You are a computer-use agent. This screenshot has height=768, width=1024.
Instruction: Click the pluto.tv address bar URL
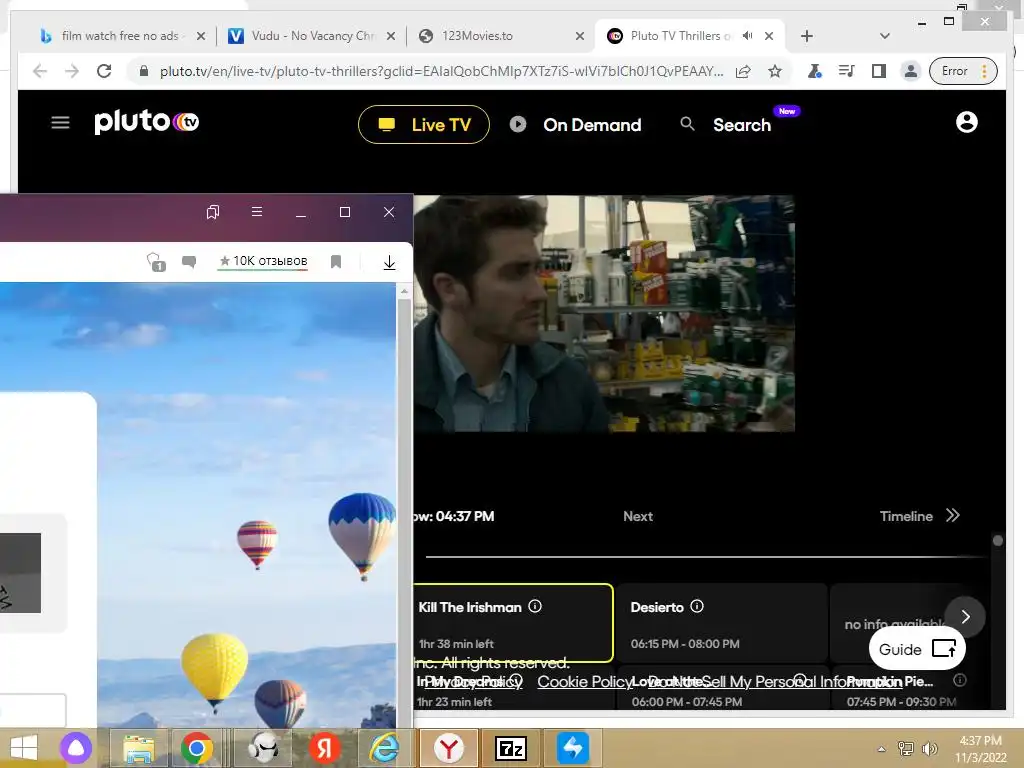[x=441, y=71]
